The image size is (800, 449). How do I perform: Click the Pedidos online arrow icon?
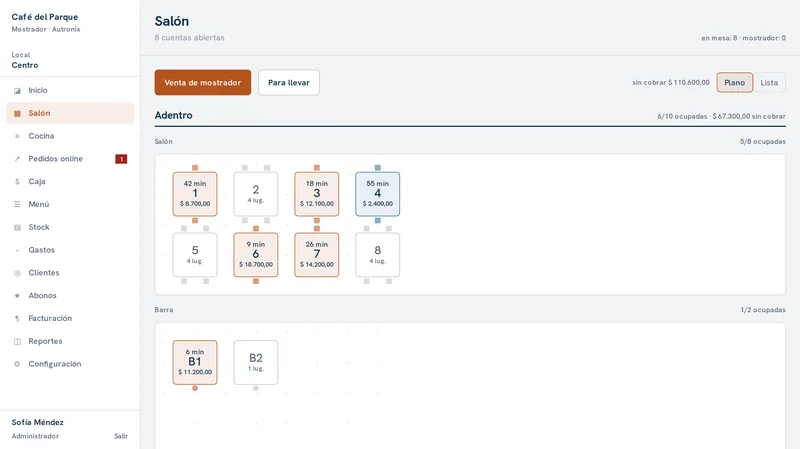[x=17, y=159]
